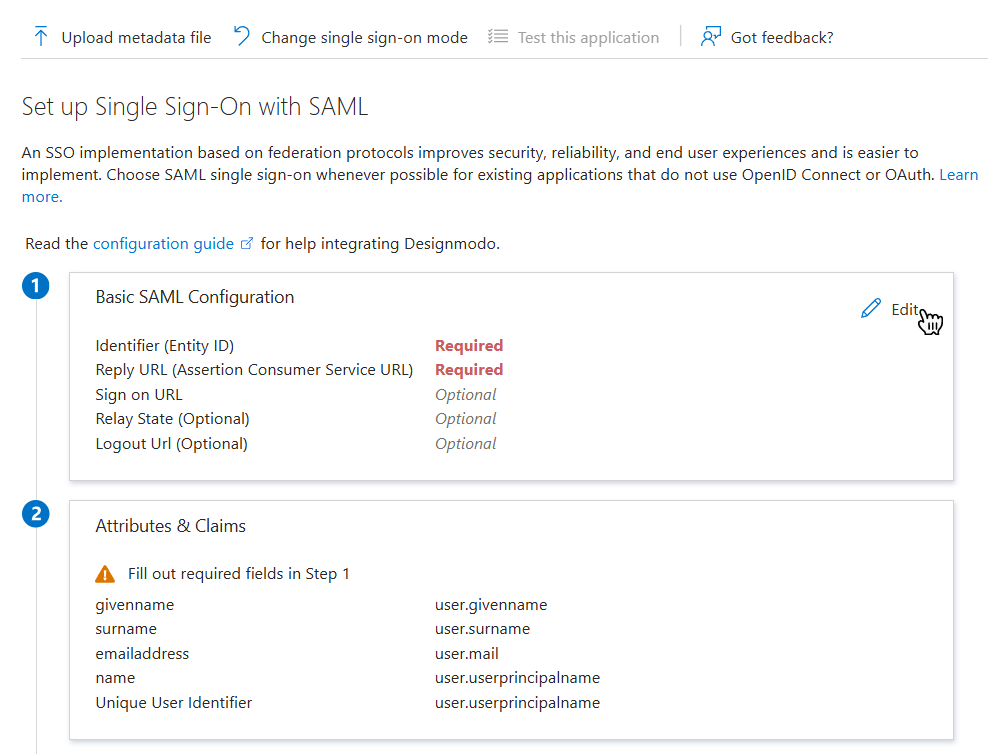Open the Got feedback? option
The image size is (988, 754).
(x=782, y=38)
